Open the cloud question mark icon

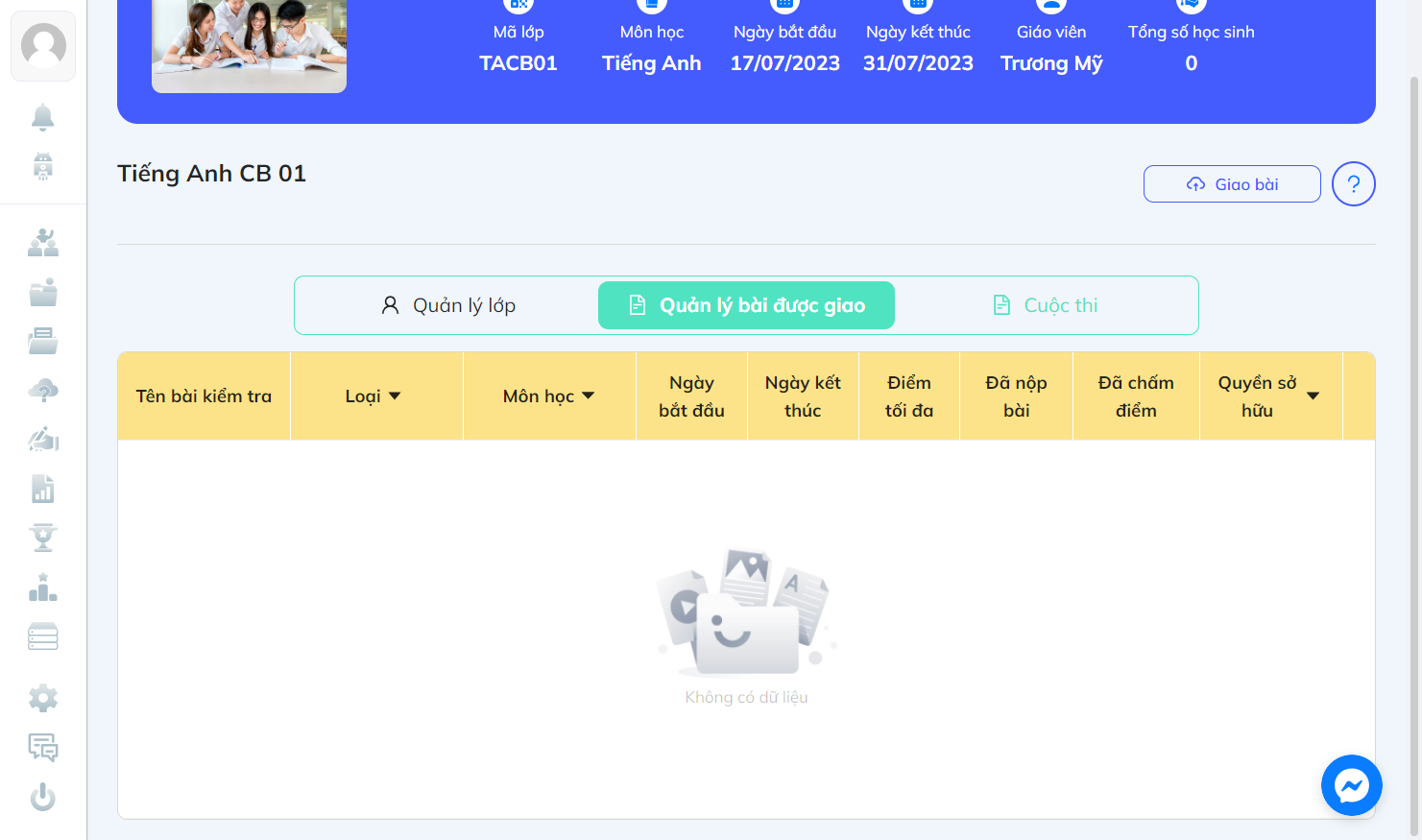coord(43,390)
